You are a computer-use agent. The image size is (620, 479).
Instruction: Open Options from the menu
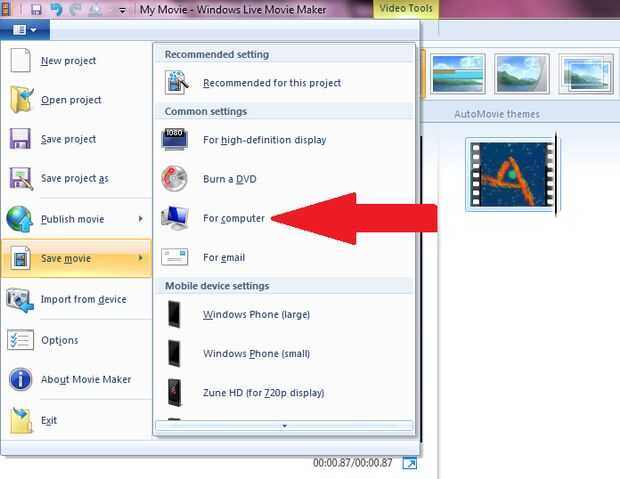(x=77, y=340)
